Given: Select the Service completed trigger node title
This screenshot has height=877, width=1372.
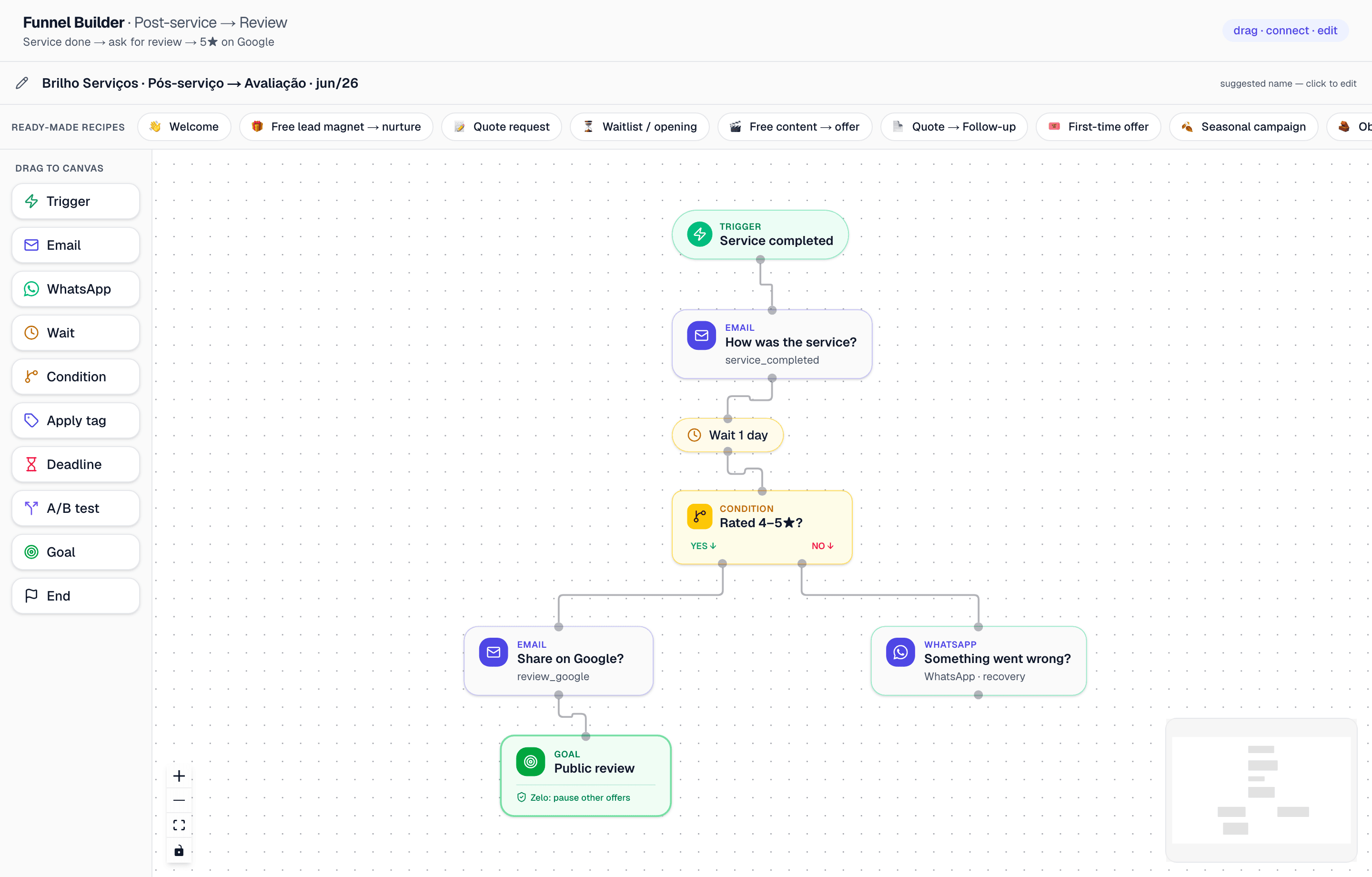Looking at the screenshot, I should (x=776, y=241).
